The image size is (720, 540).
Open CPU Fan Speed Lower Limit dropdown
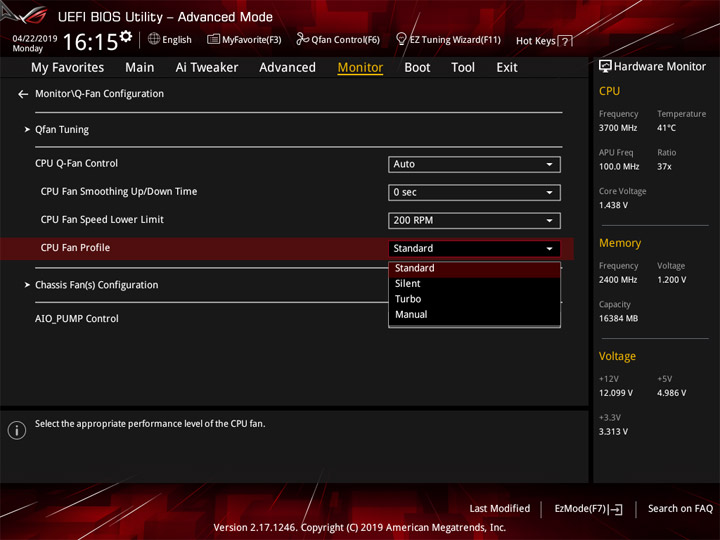(474, 220)
